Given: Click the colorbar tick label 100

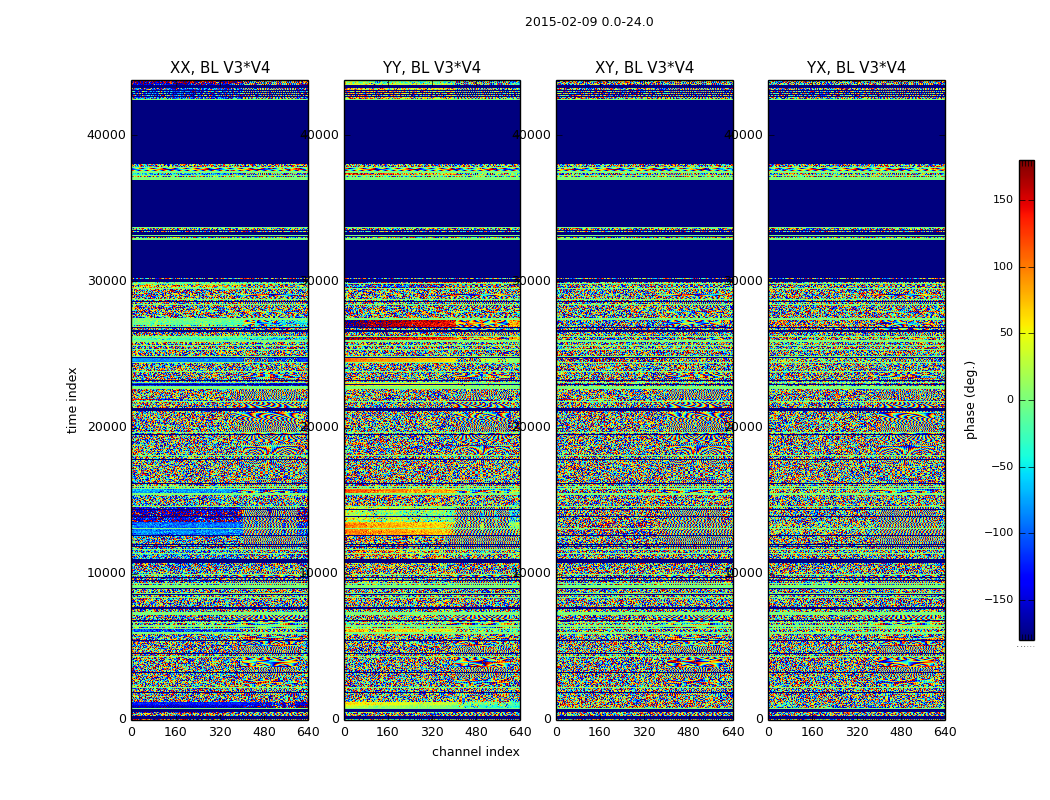Looking at the screenshot, I should [x=1003, y=266].
